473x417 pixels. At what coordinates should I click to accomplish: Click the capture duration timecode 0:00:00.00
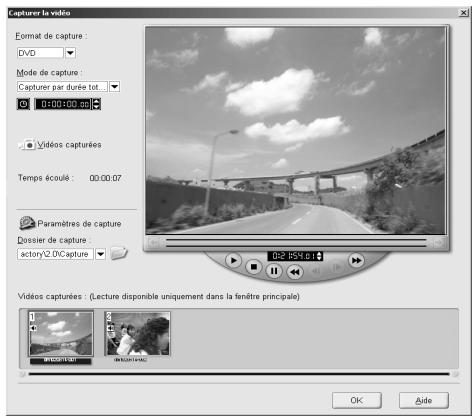point(63,104)
